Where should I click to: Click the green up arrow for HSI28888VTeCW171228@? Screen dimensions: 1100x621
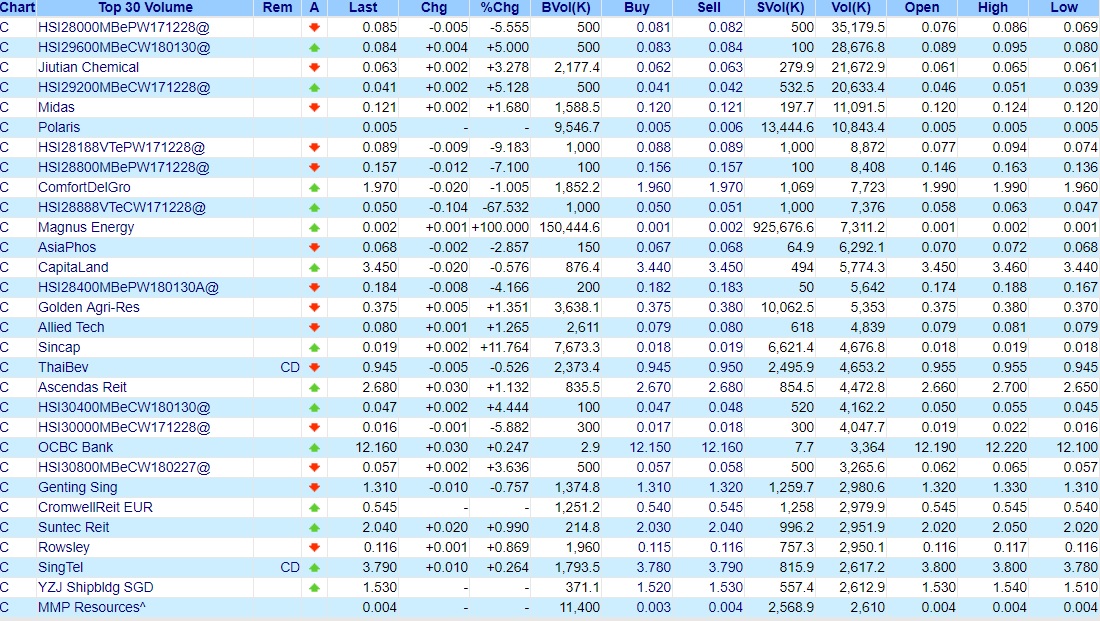314,207
